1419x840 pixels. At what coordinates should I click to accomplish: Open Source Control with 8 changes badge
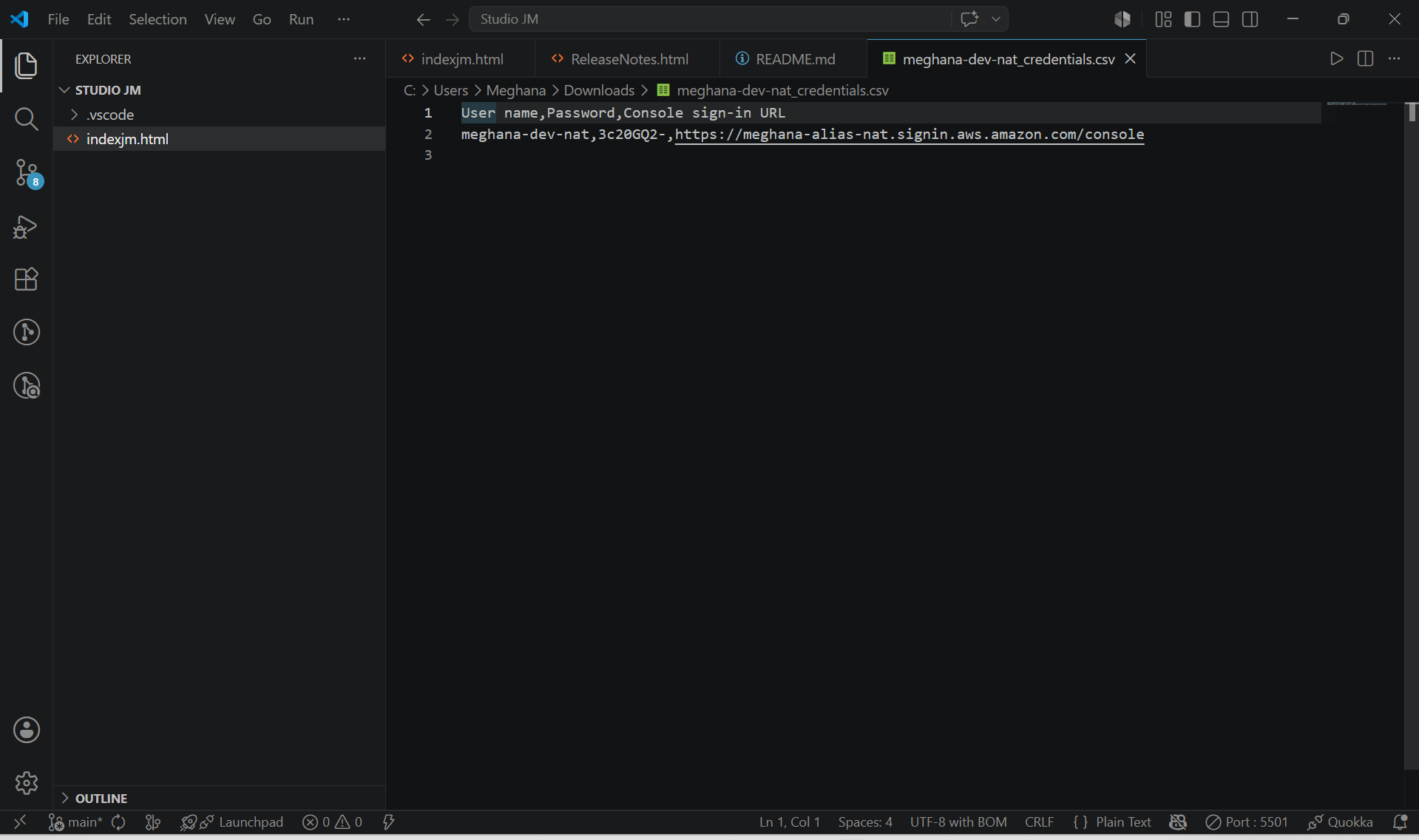[28, 173]
